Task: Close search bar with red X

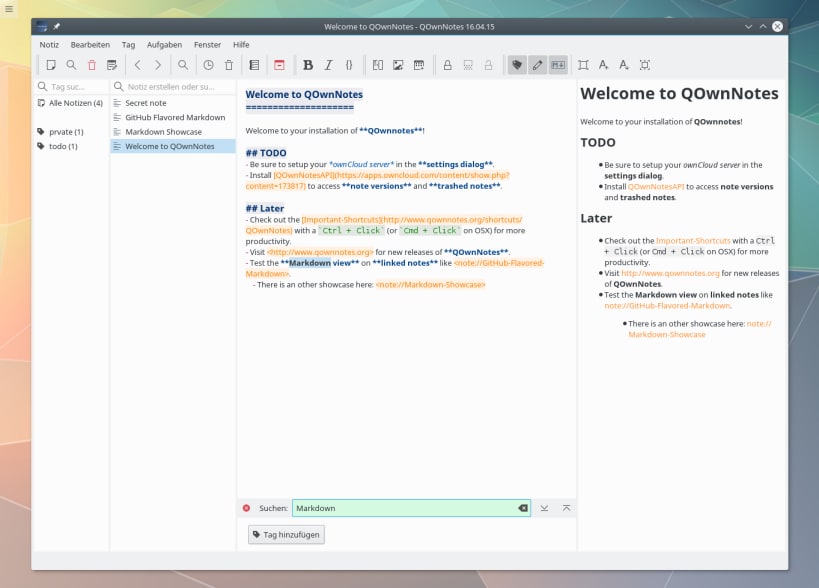Action: (x=247, y=508)
